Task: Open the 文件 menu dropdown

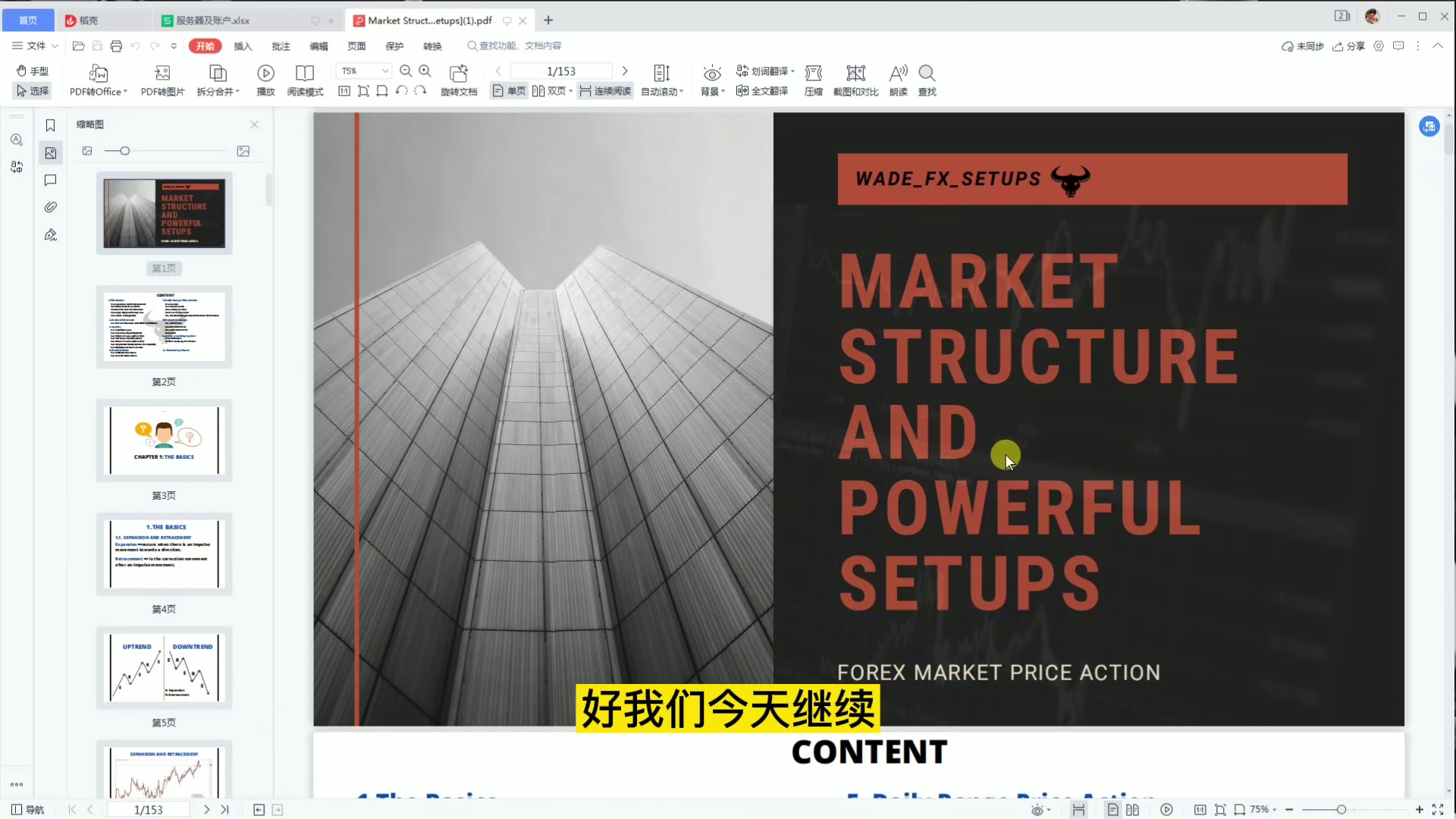Action: (36, 45)
